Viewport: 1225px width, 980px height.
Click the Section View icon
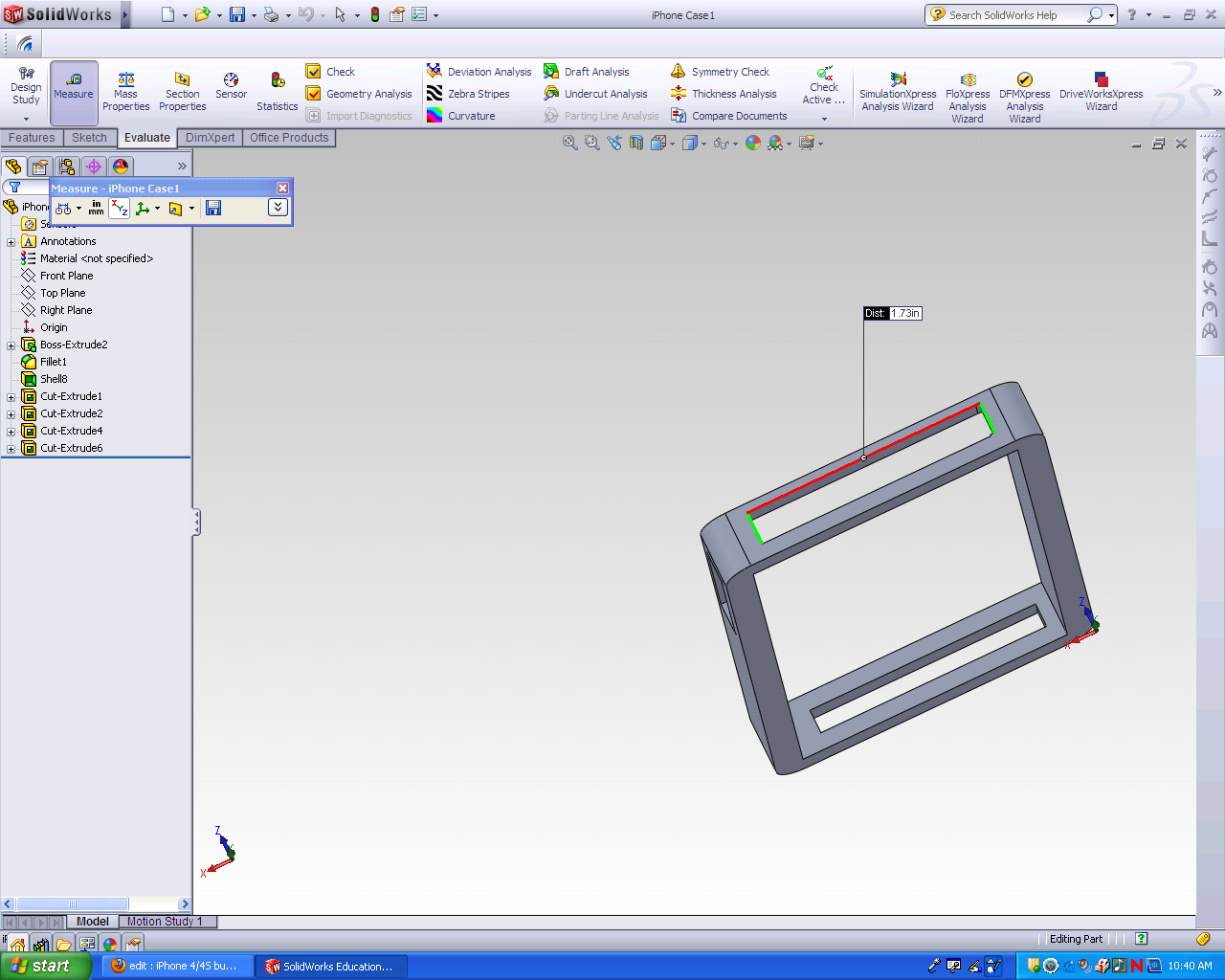(636, 143)
